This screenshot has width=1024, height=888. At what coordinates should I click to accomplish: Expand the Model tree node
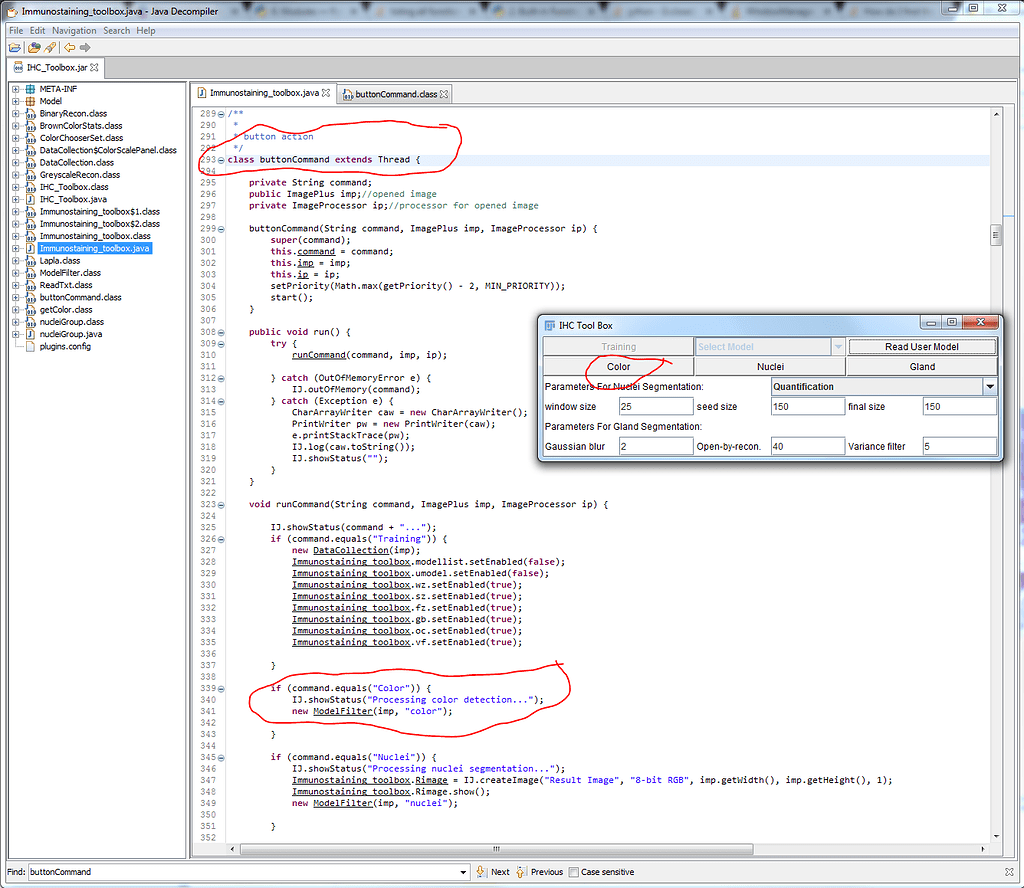(x=13, y=100)
